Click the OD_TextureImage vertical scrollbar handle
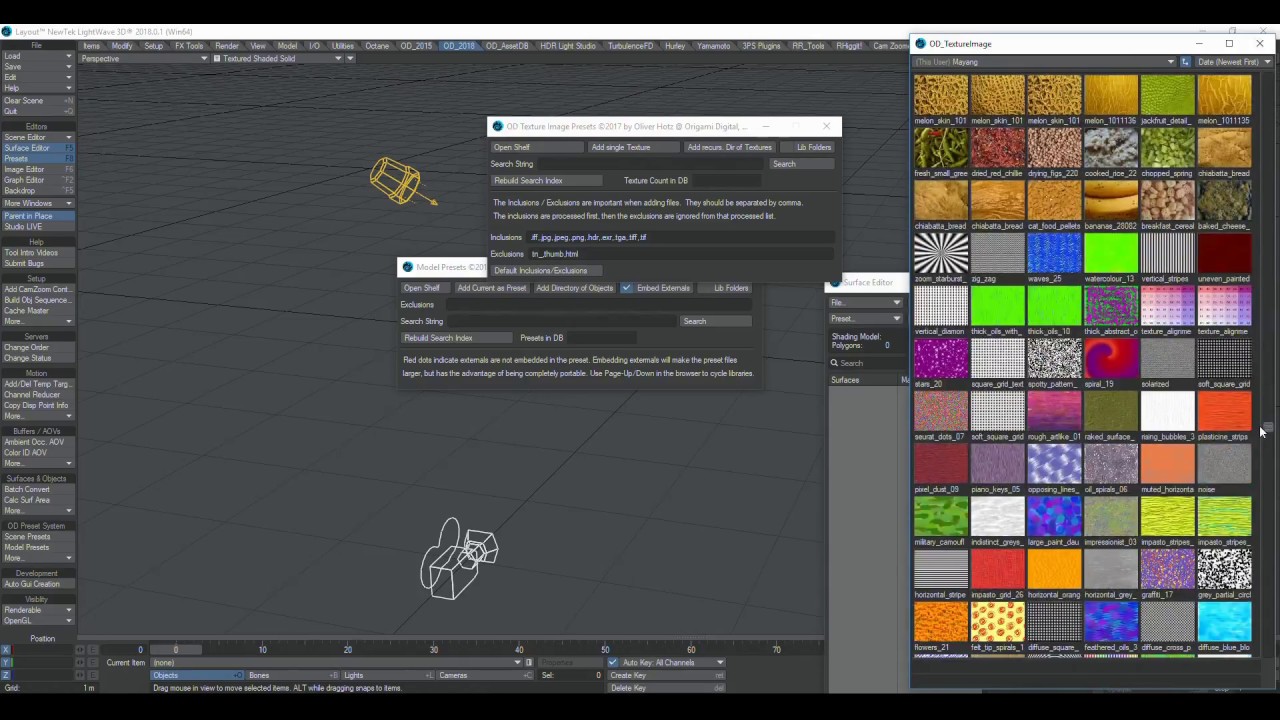Screen dimensions: 1280x720 click(x=1267, y=426)
